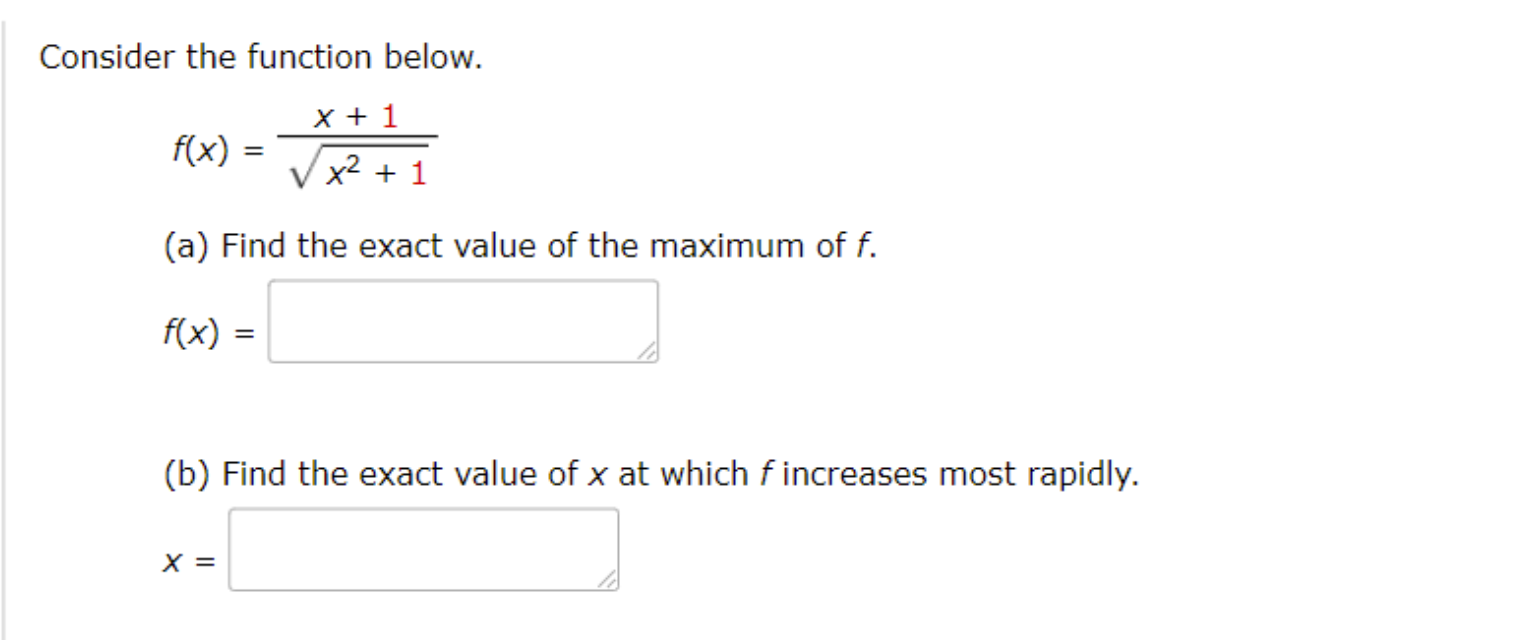The width and height of the screenshot is (1514, 640).
Task: Click the vertical divider line on the left edge
Action: click(8, 320)
